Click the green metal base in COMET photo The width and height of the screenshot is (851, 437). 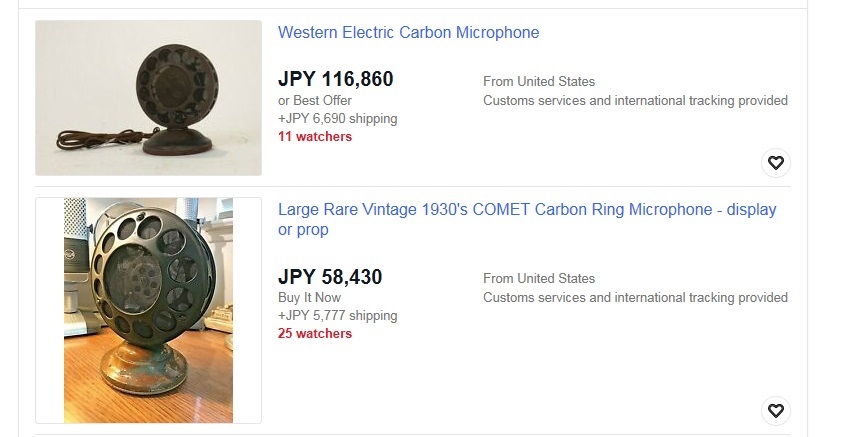pyautogui.click(x=144, y=369)
